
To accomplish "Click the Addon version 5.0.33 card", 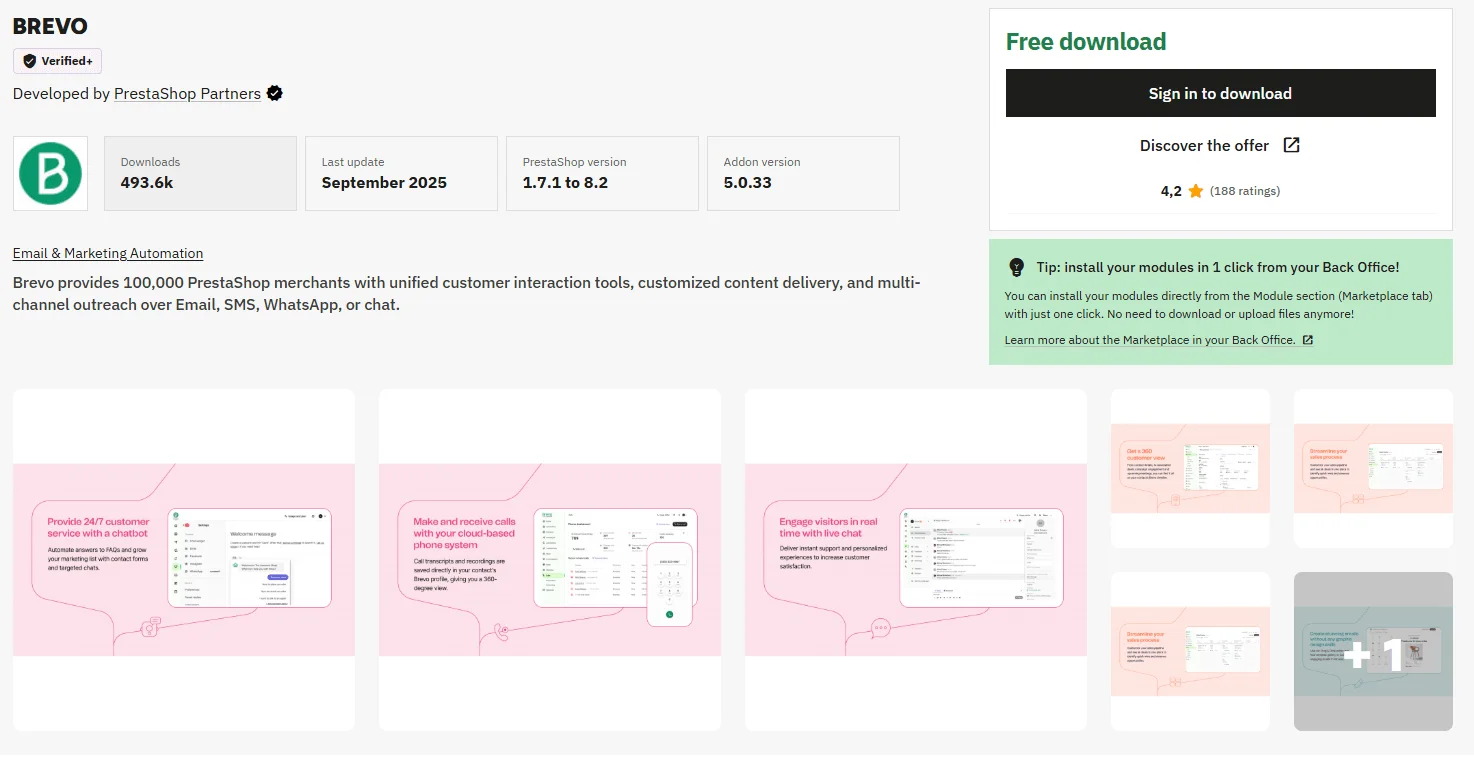I will [803, 173].
